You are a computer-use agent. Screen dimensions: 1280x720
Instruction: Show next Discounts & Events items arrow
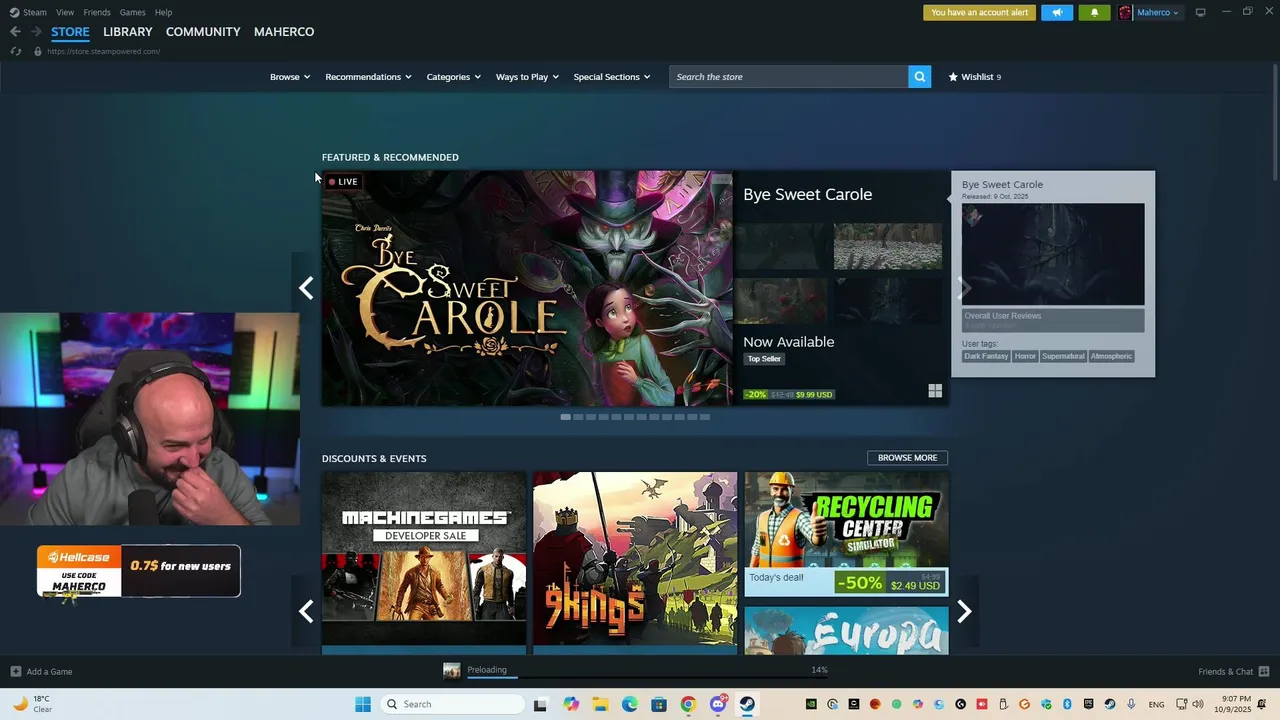pyautogui.click(x=964, y=611)
